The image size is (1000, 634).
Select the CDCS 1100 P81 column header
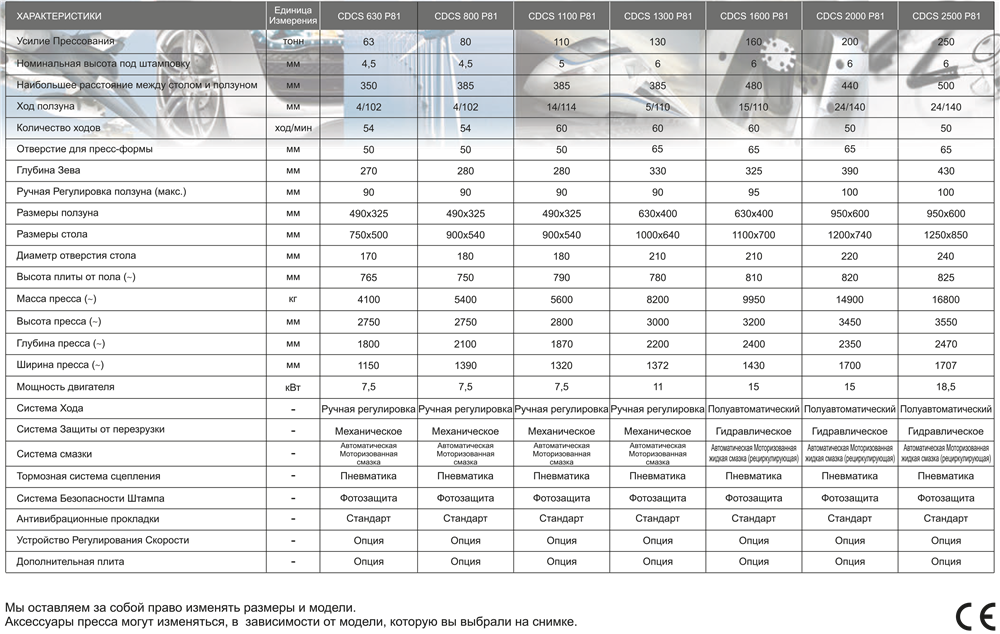click(x=562, y=16)
